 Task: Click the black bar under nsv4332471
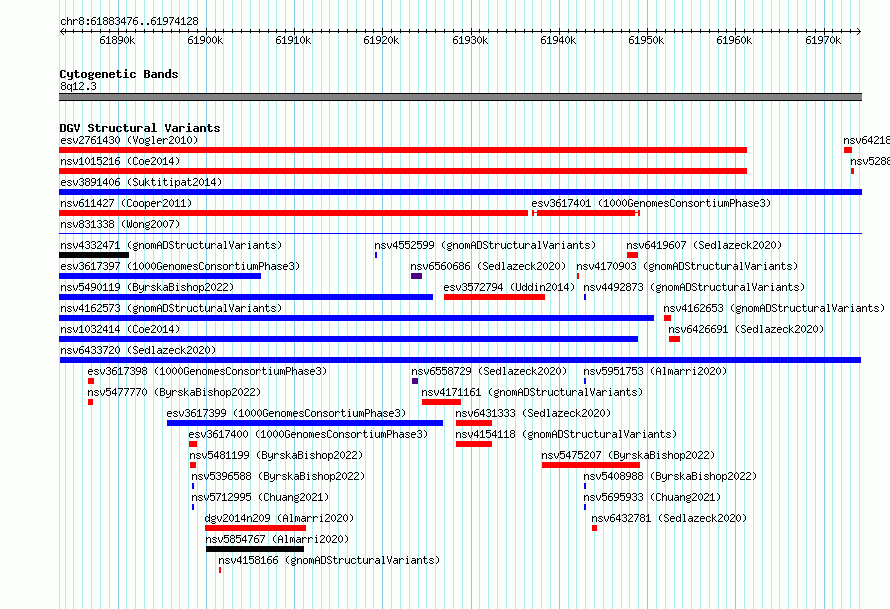(x=94, y=255)
